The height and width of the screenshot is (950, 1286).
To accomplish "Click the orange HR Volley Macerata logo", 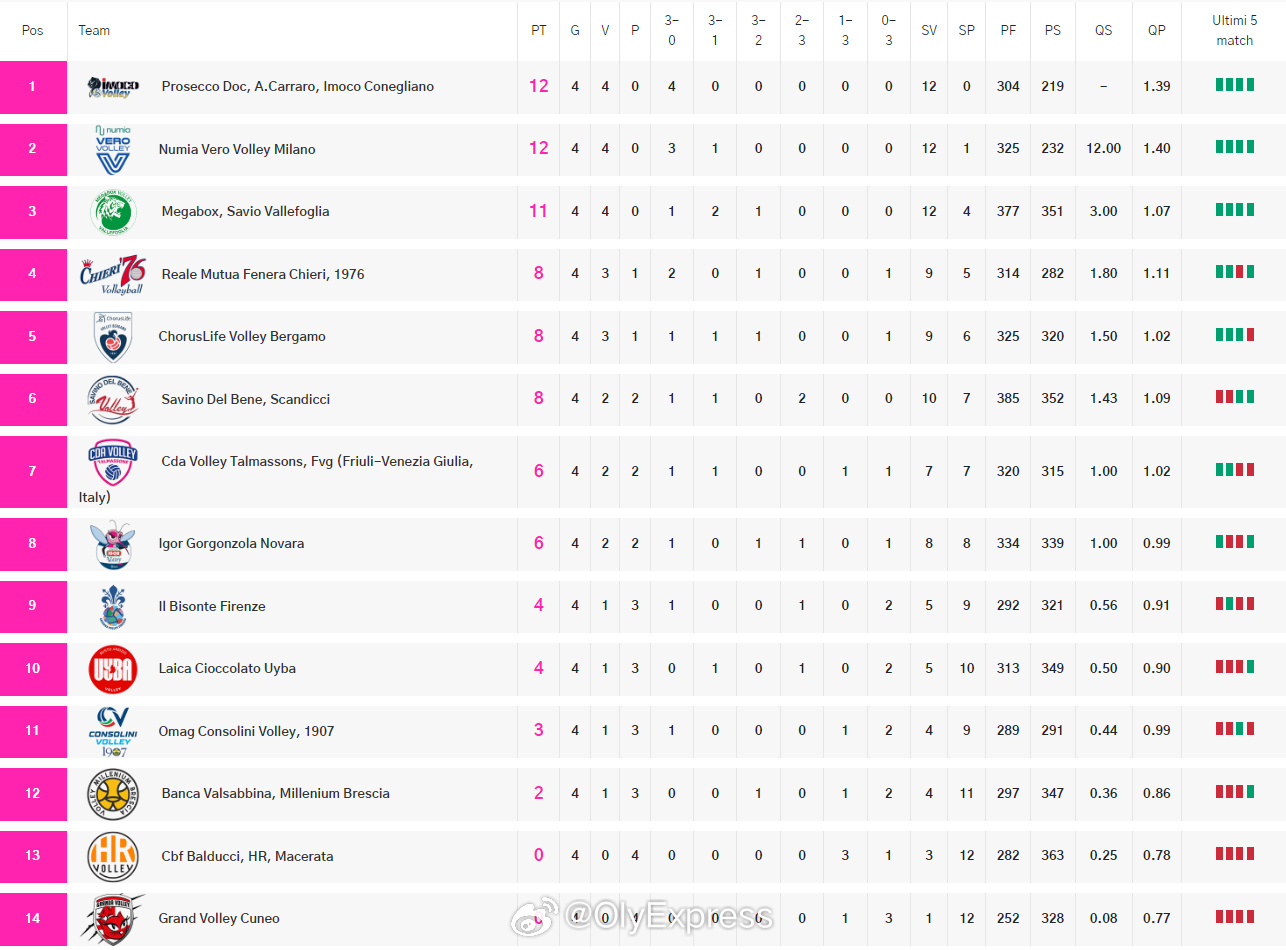I will [x=112, y=856].
